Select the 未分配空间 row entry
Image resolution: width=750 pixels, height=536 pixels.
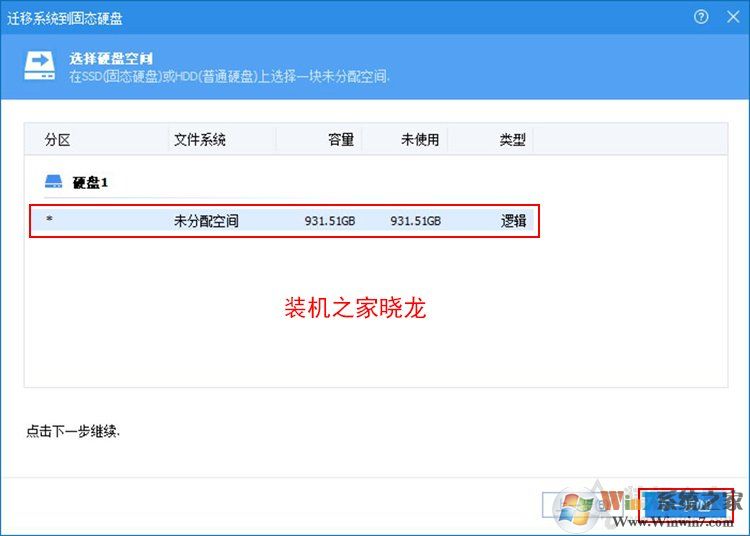pos(284,221)
